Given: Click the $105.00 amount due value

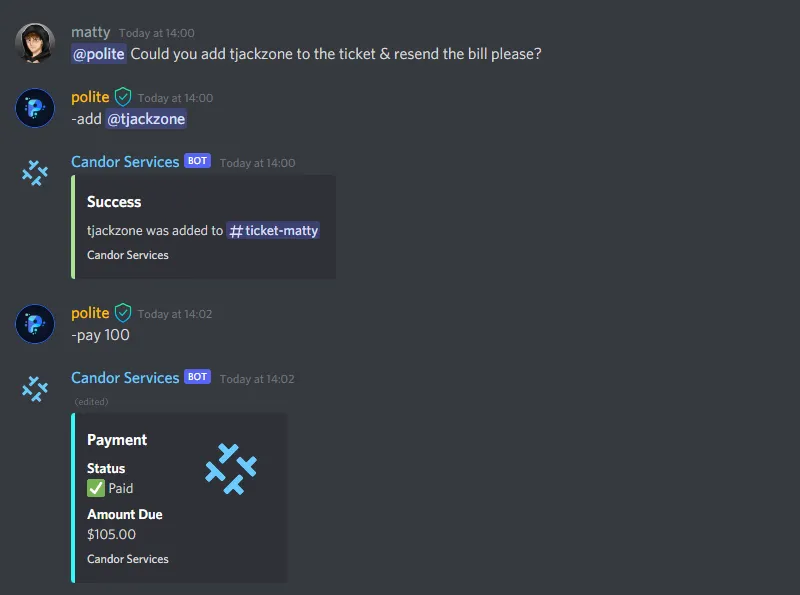Looking at the screenshot, I should (111, 534).
